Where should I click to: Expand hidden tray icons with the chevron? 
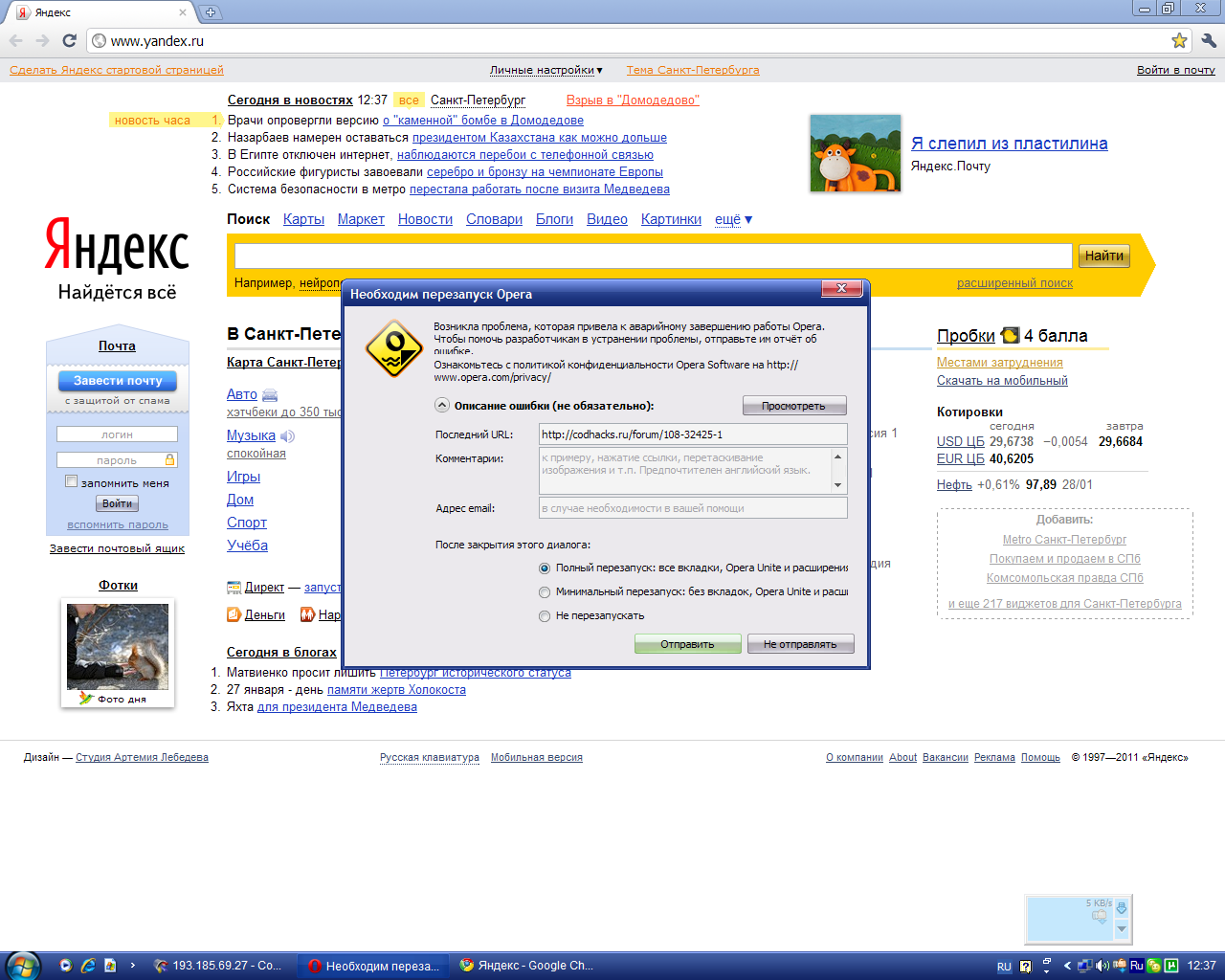pyautogui.click(x=1067, y=967)
